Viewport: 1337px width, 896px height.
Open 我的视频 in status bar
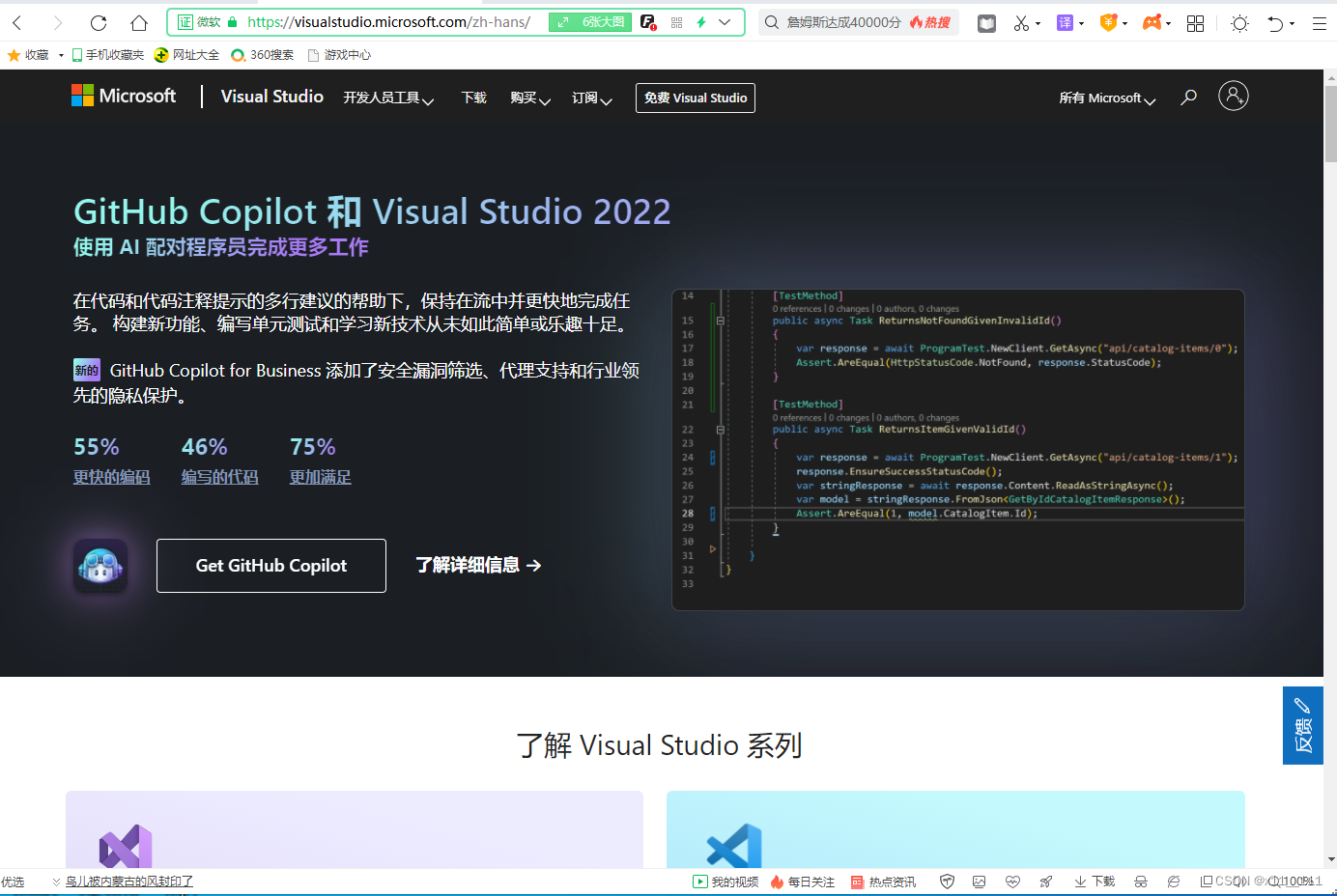726,882
